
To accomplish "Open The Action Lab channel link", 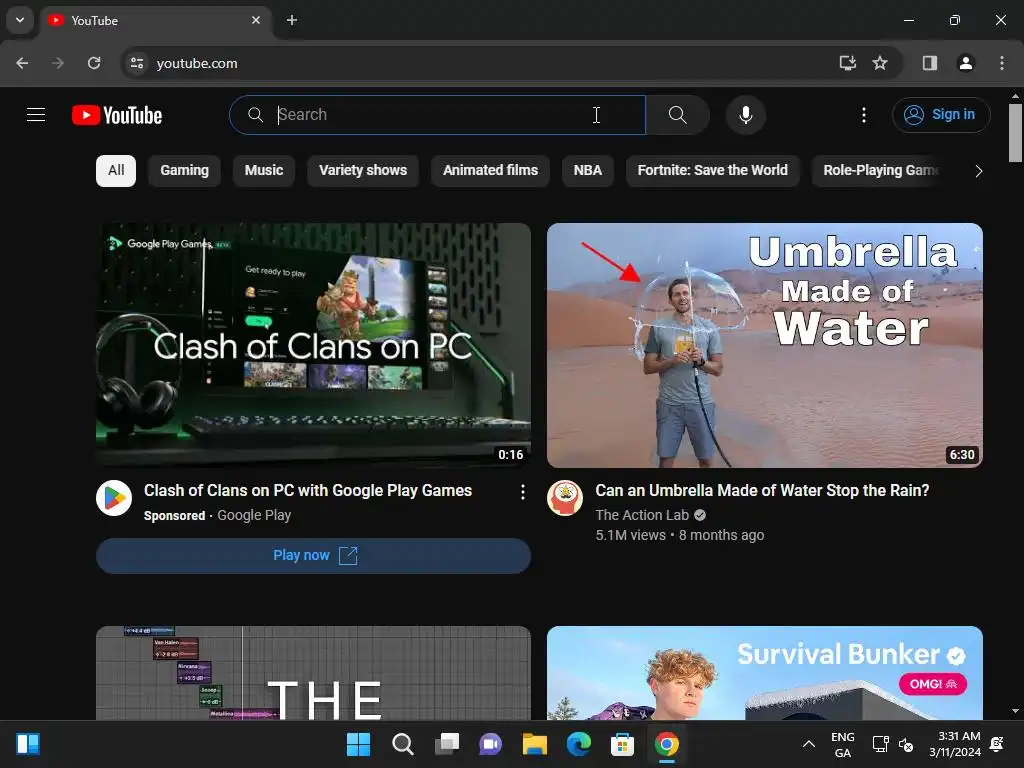I will point(642,515).
